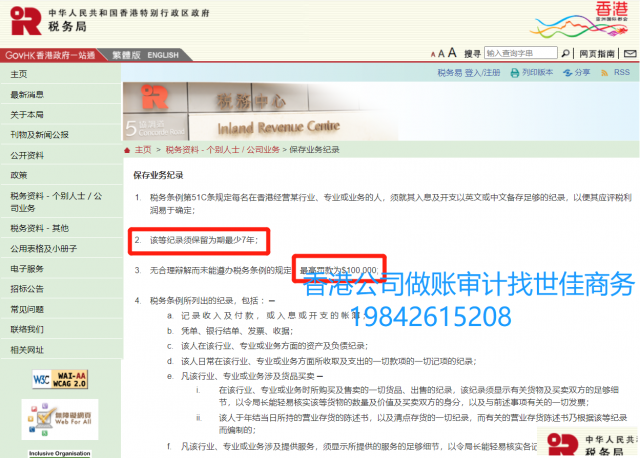Open 税务易 登入/注册 link
Screen dimensions: 640x458
469,73
